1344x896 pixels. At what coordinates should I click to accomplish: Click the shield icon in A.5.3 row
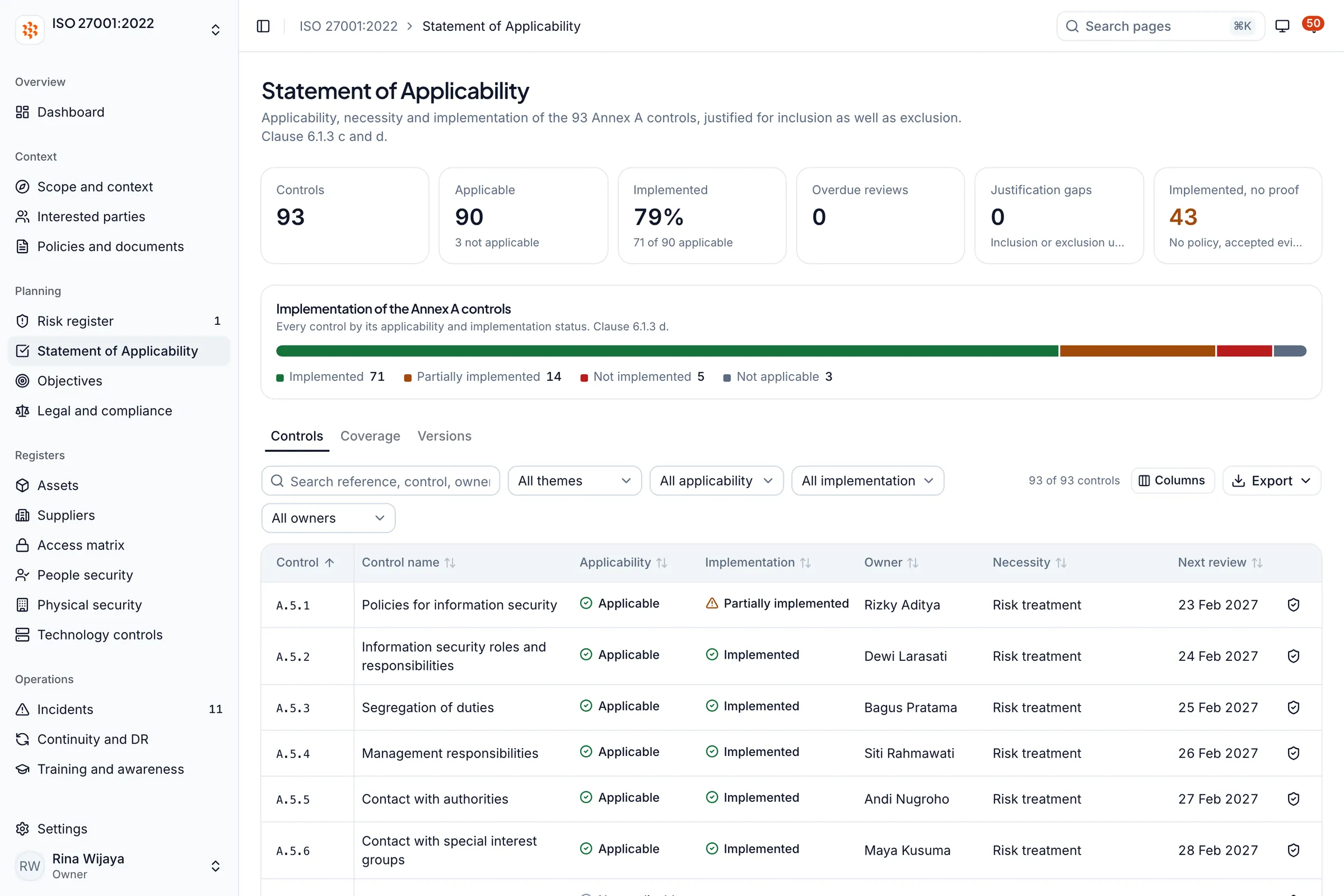coord(1294,707)
